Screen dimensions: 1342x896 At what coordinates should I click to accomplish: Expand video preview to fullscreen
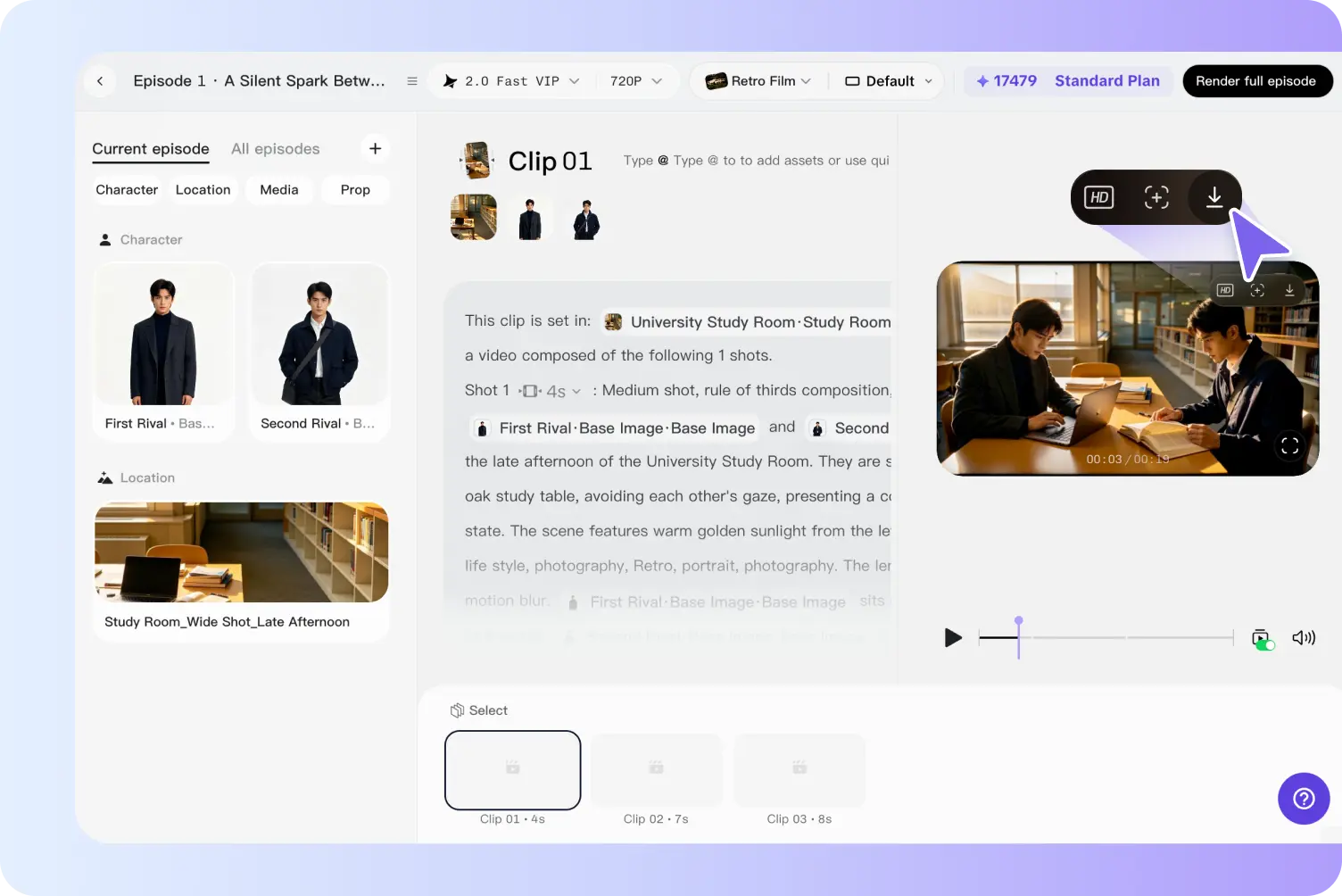pyautogui.click(x=1290, y=445)
